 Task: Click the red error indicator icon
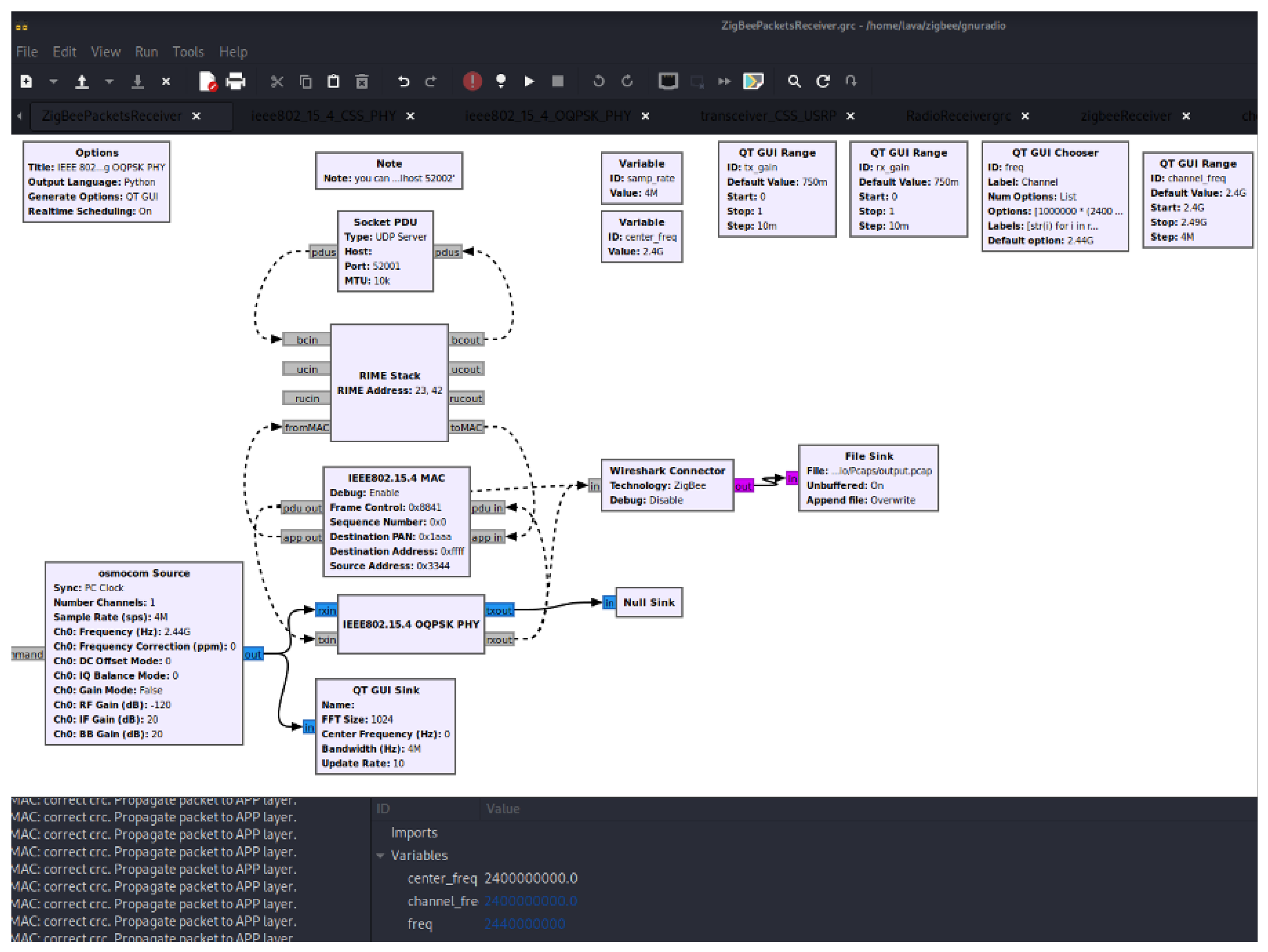[x=472, y=81]
